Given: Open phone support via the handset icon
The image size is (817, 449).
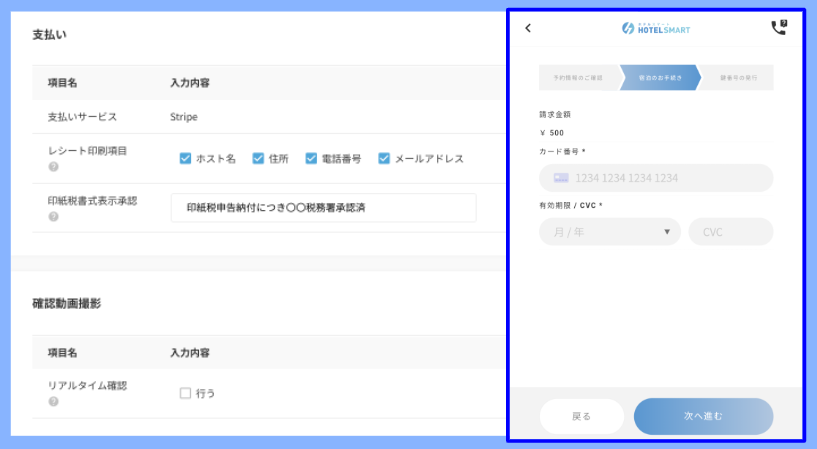Looking at the screenshot, I should [779, 28].
